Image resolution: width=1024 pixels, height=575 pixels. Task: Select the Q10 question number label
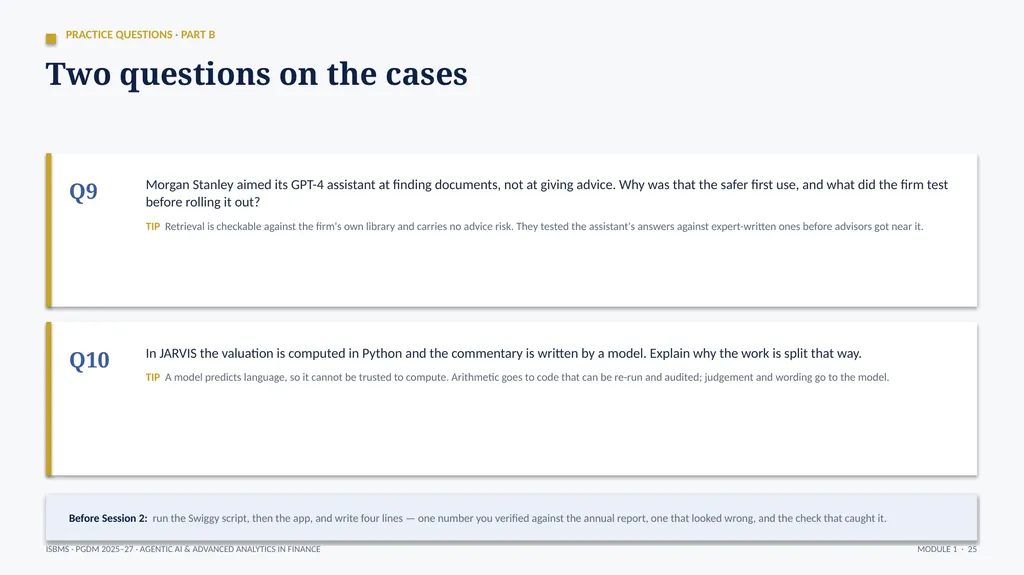click(x=89, y=360)
